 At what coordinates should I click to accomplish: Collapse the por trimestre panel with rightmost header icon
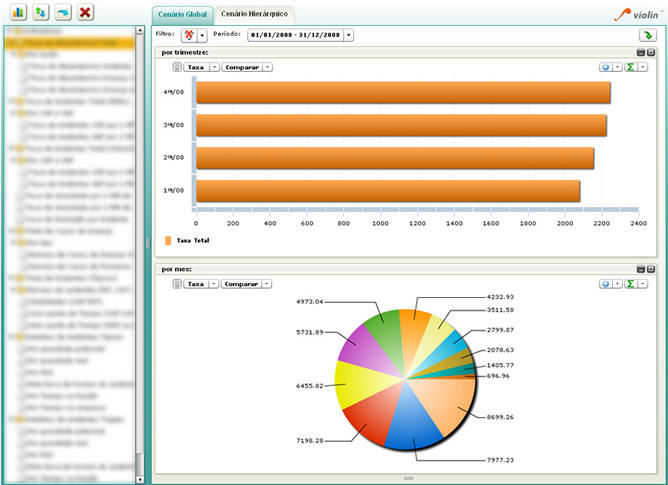(651, 52)
